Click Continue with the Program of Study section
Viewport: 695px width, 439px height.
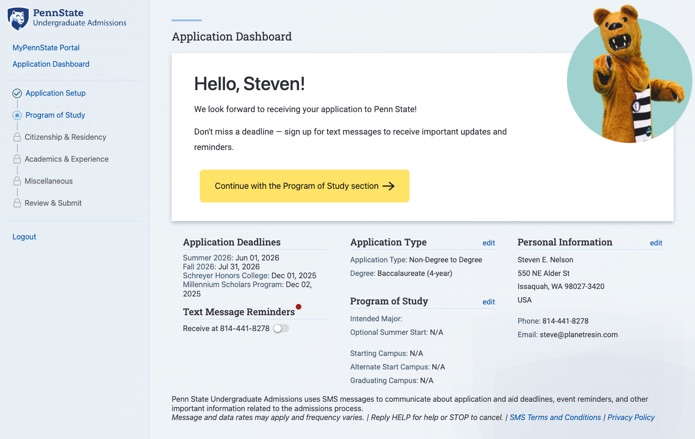(x=305, y=186)
